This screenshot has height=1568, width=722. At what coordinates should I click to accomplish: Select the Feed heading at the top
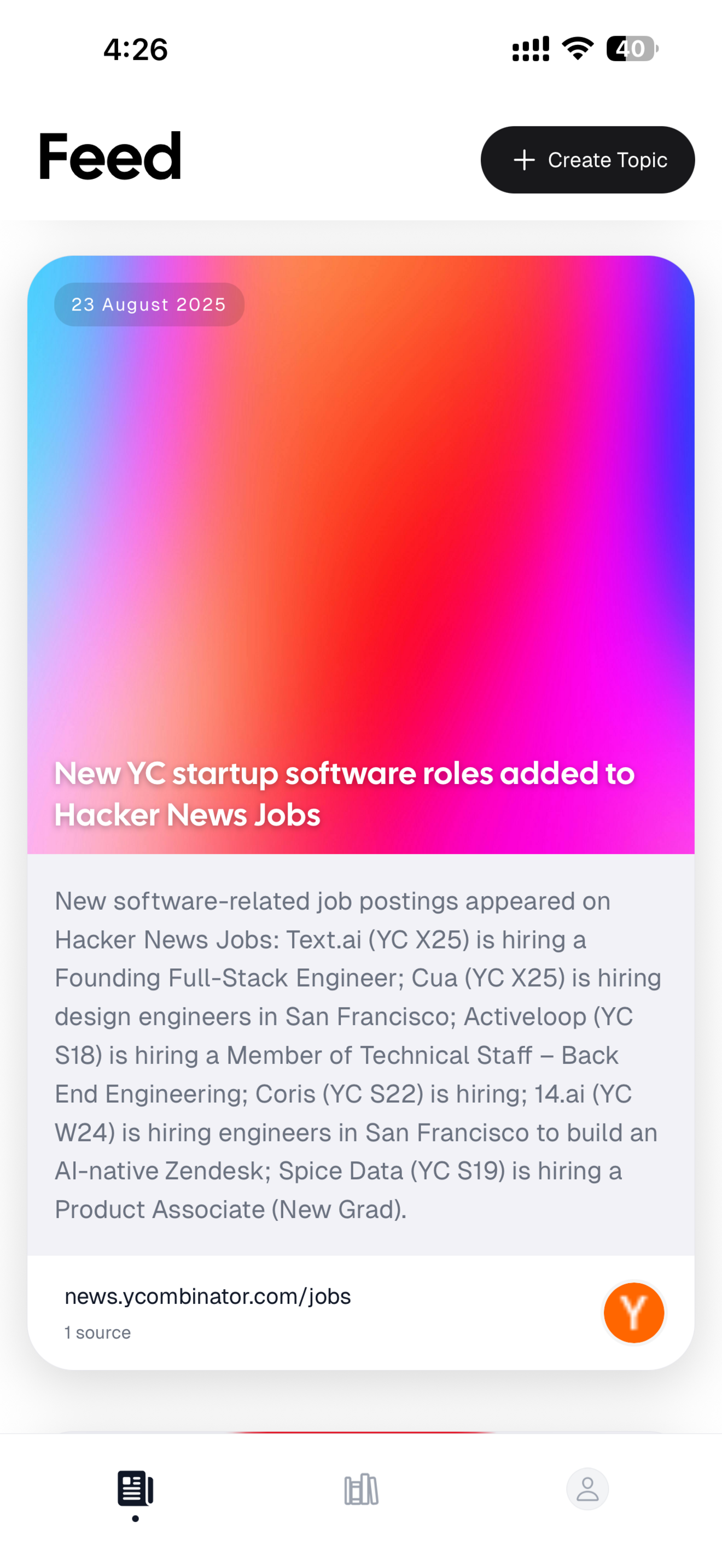click(x=109, y=157)
